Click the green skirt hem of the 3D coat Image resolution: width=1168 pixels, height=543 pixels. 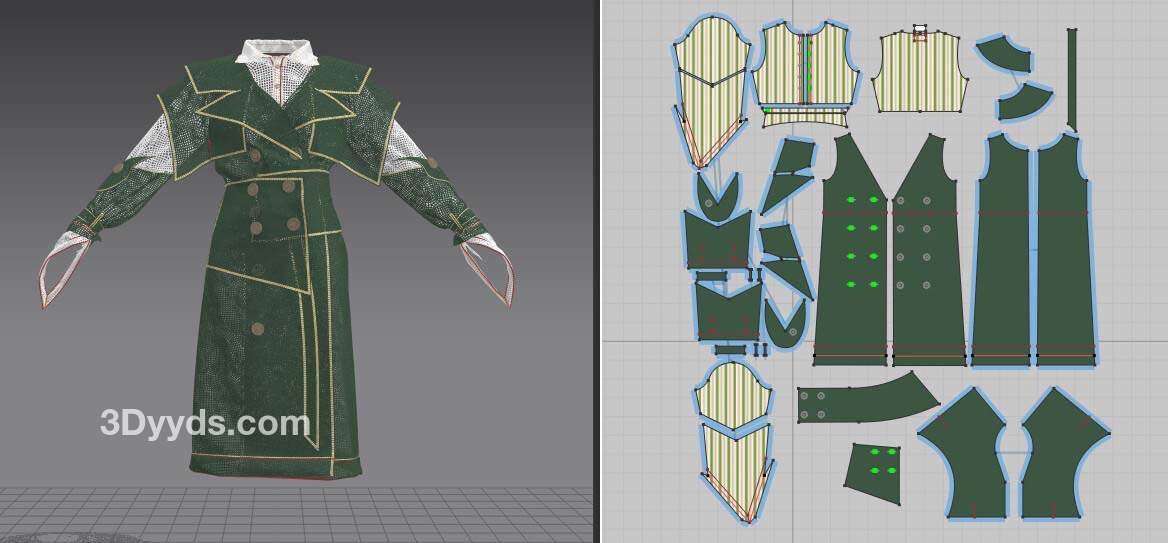(x=262, y=462)
